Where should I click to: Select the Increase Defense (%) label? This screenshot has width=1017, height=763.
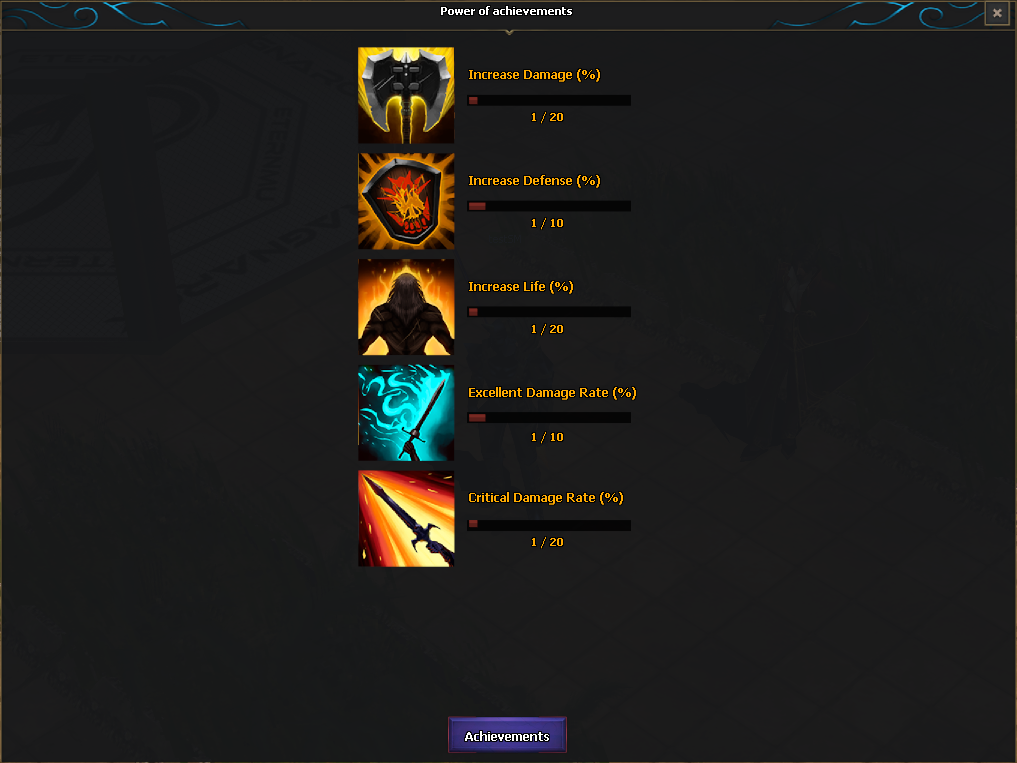click(x=534, y=180)
